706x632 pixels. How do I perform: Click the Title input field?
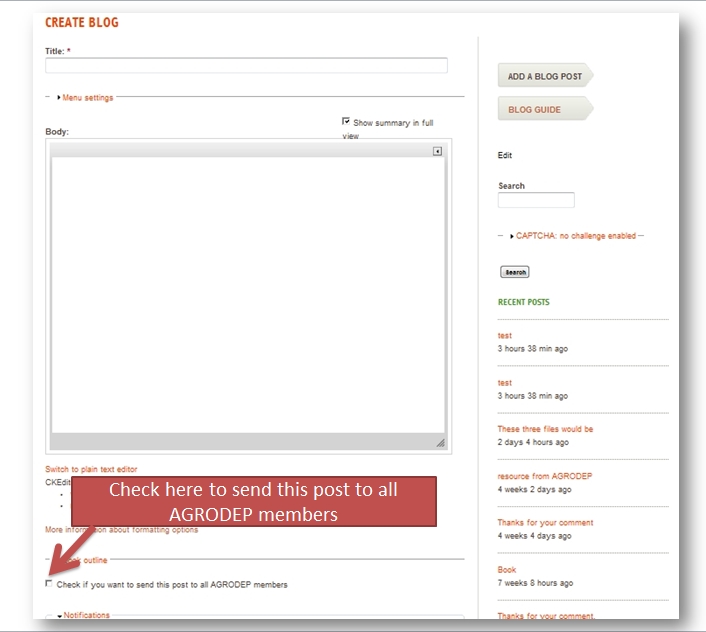coord(246,65)
